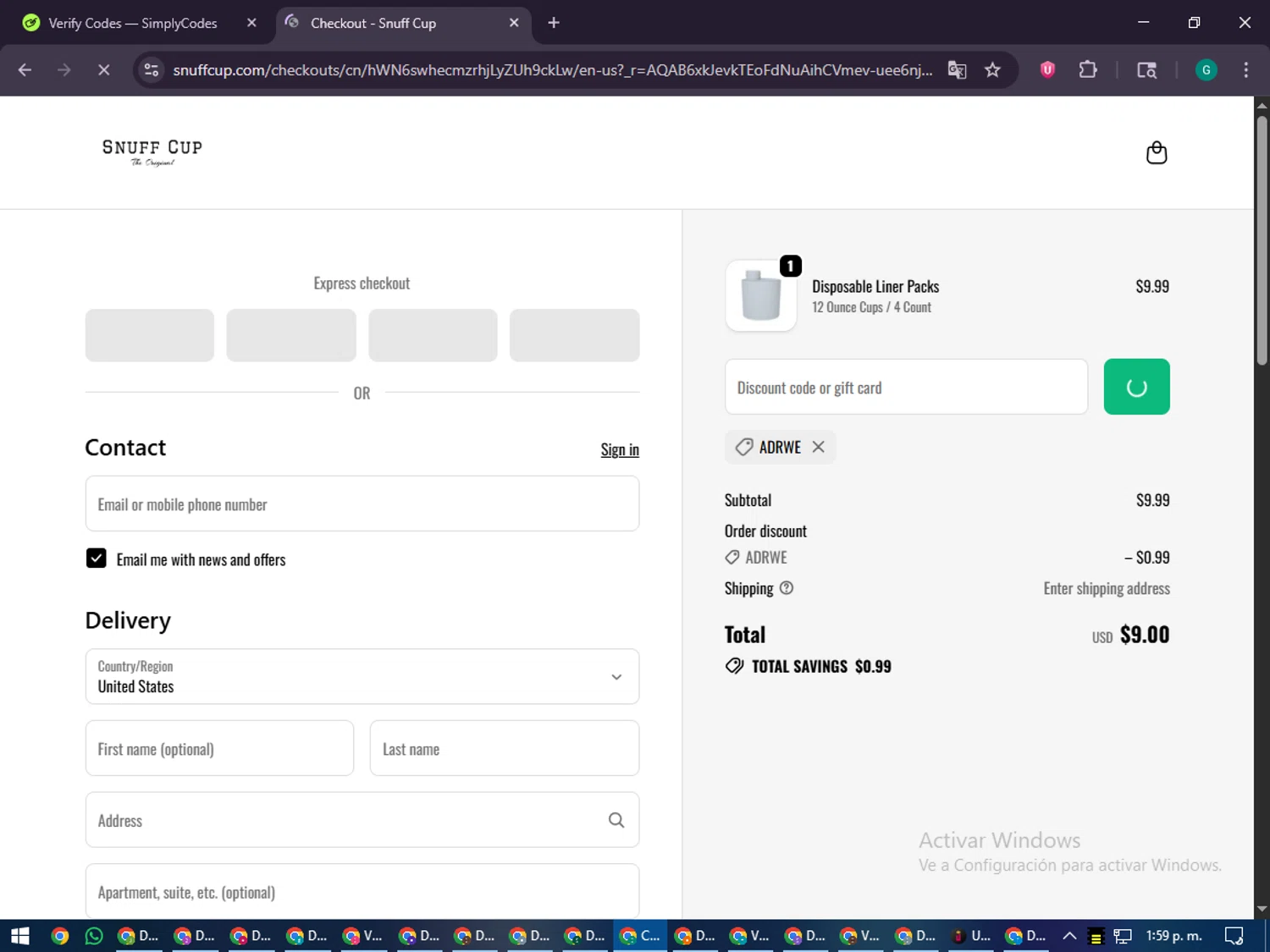Click the First name (optional) field
1270x952 pixels.
(x=219, y=748)
